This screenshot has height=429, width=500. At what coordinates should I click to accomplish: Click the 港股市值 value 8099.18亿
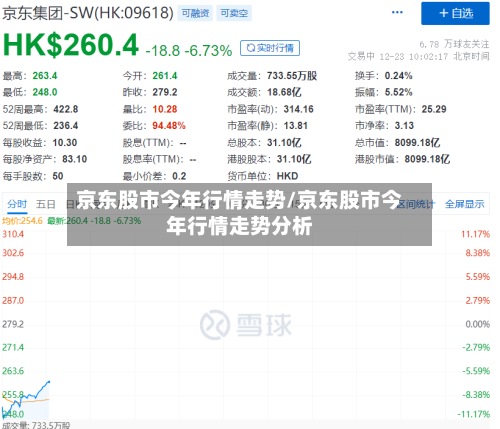pyautogui.click(x=427, y=159)
